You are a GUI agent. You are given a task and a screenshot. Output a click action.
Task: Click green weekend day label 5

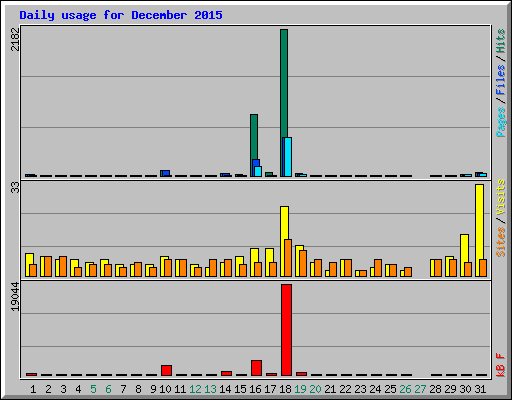[93, 389]
